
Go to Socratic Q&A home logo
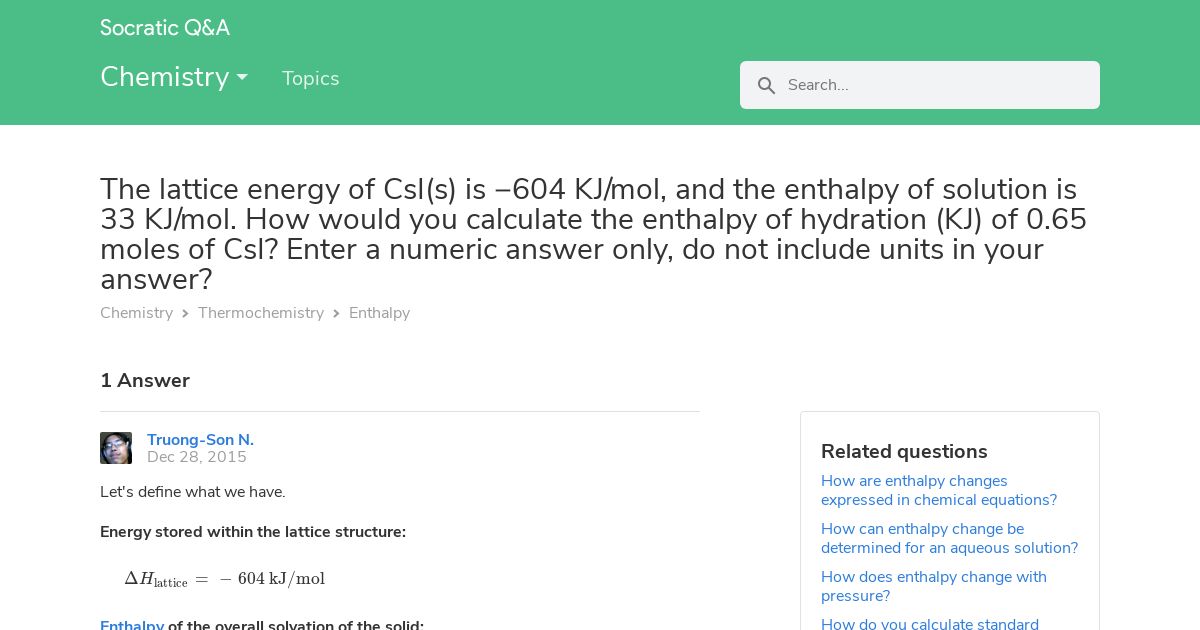tap(165, 28)
